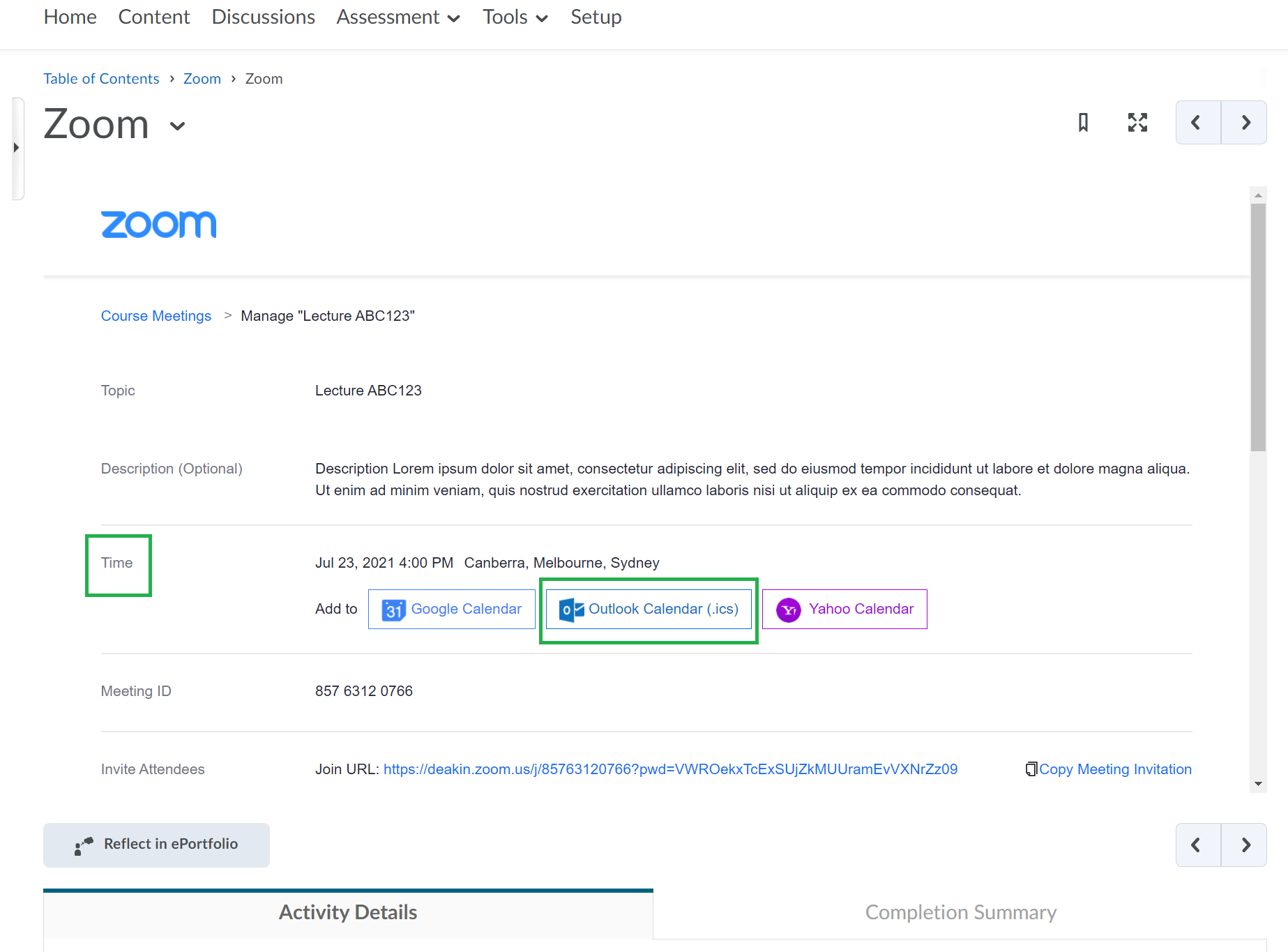Open the Zoom join URL link
This screenshot has height=952, width=1288.
click(x=670, y=769)
